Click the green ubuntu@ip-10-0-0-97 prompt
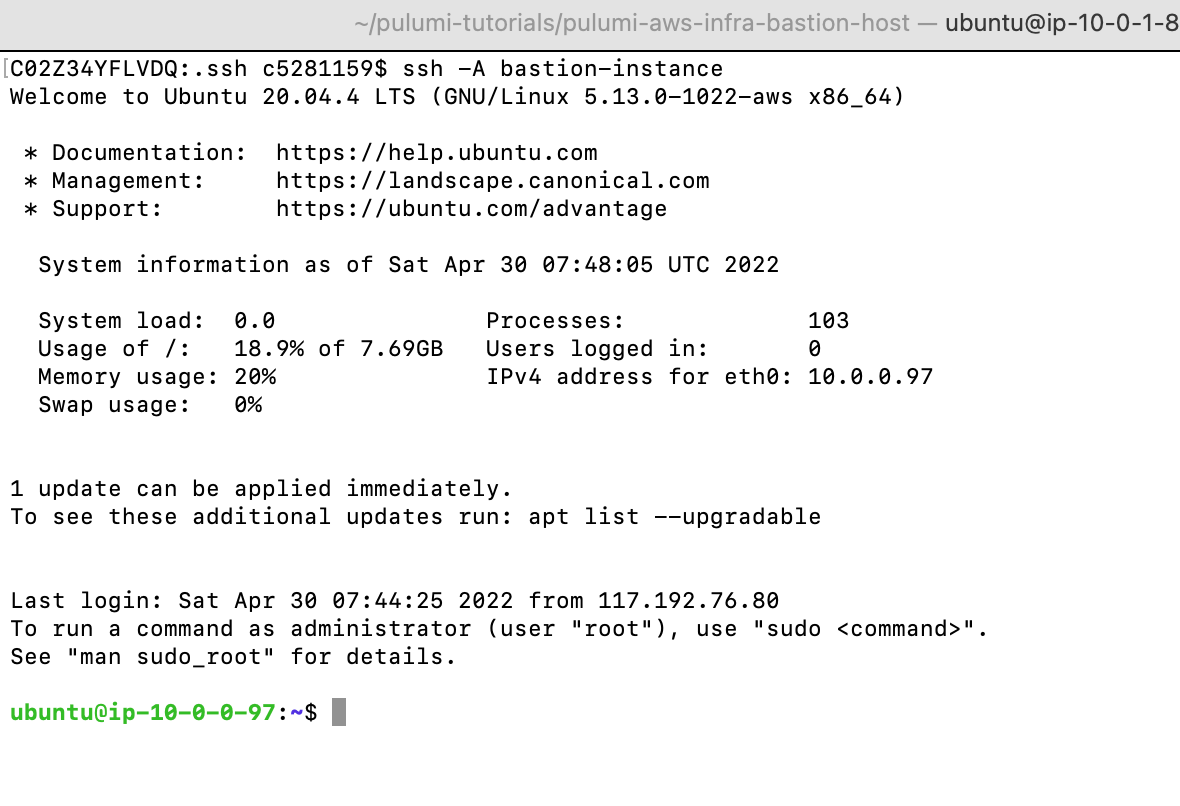The height and width of the screenshot is (806, 1180). pyautogui.click(x=142, y=712)
